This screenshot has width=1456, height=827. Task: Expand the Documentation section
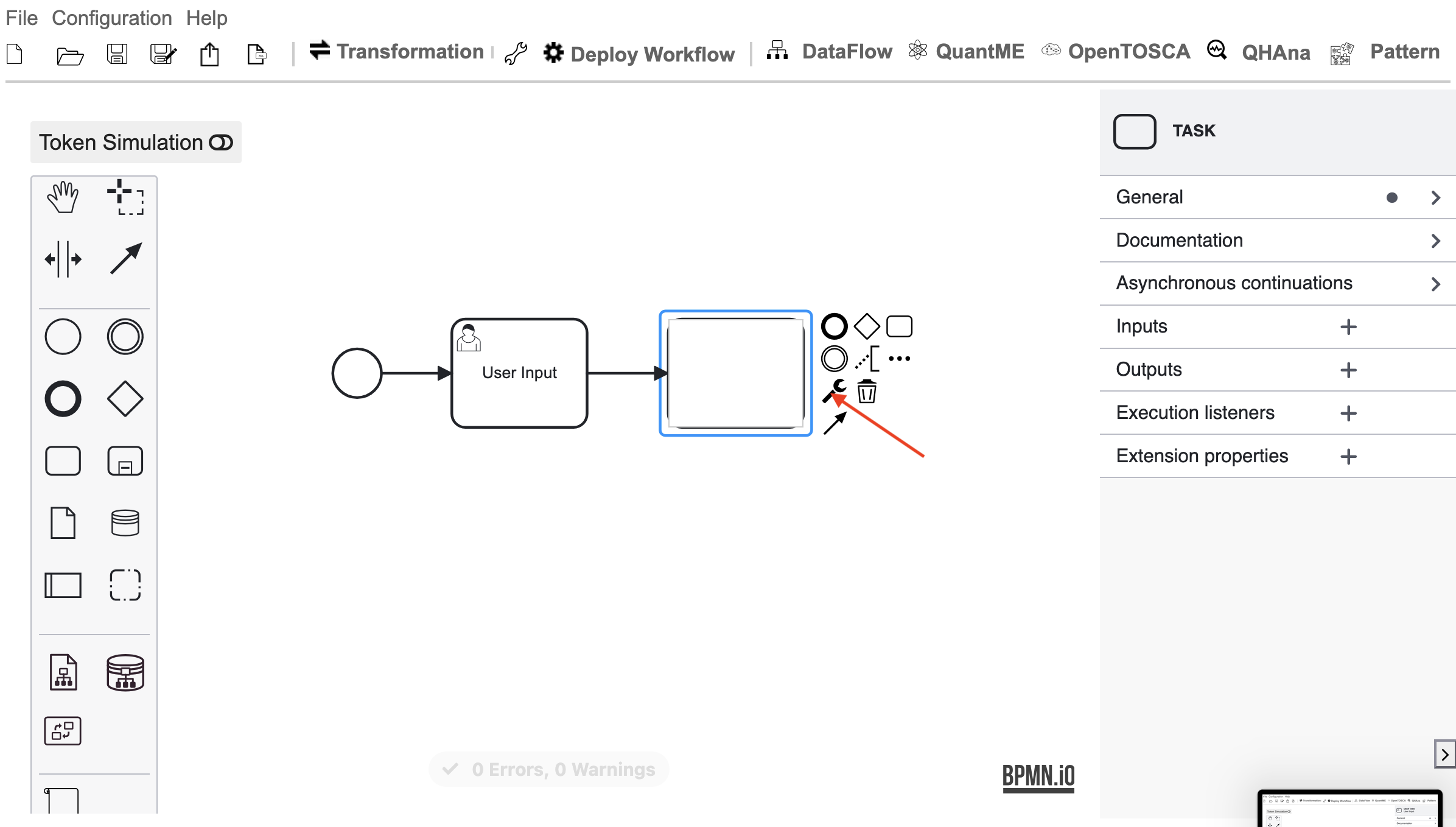1278,241
